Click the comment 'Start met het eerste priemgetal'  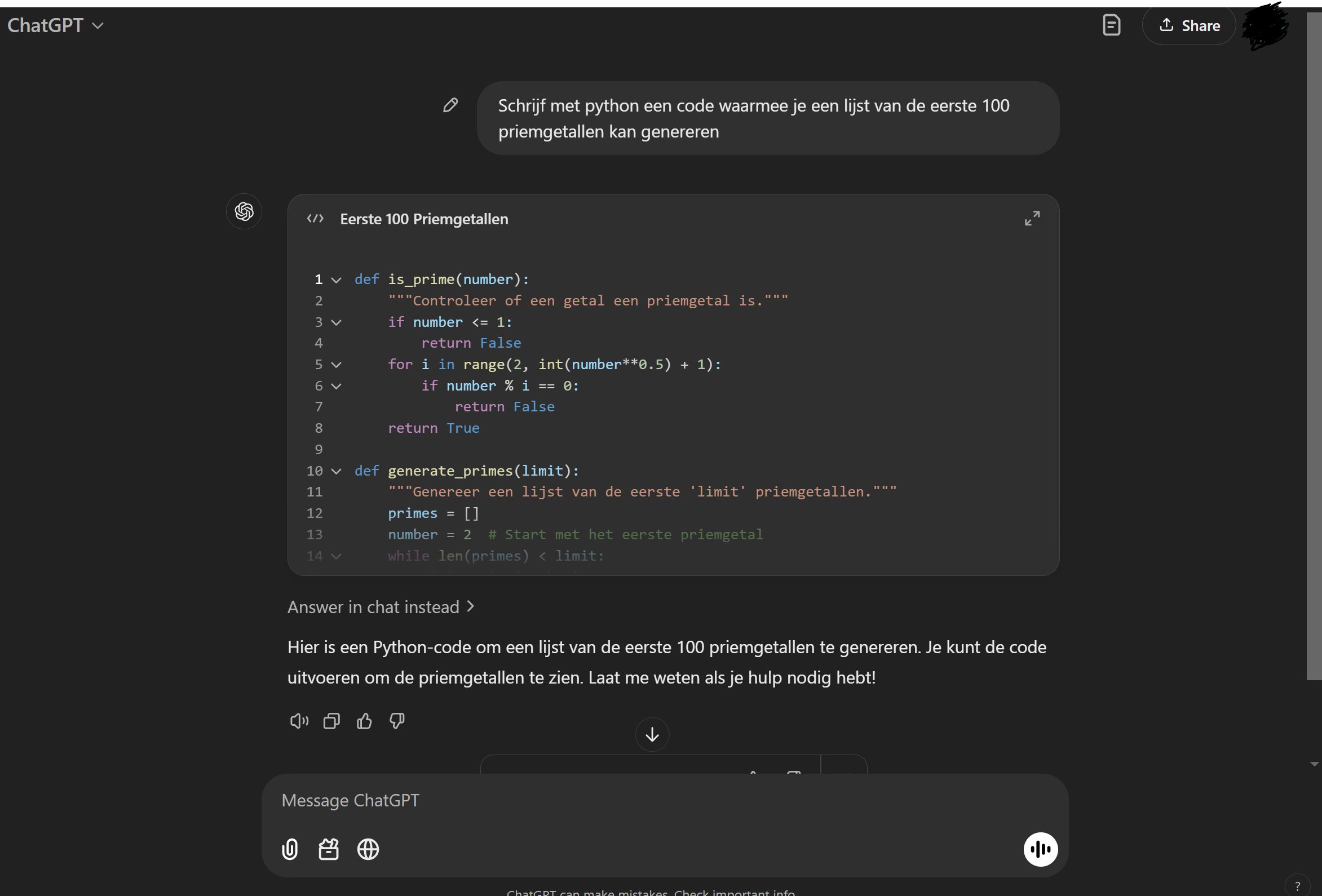click(x=626, y=534)
